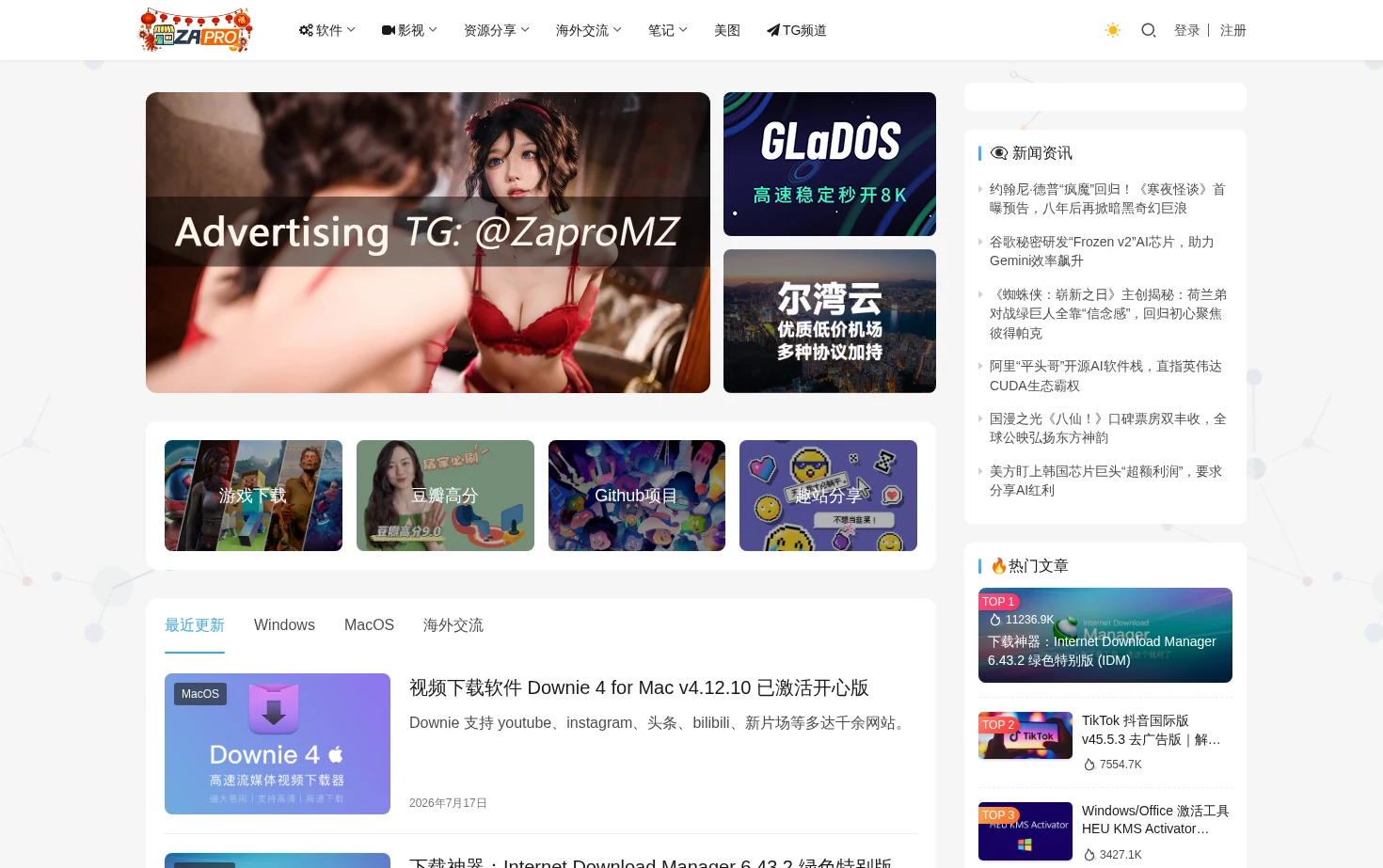Expand the 软件 menu chevron

(x=351, y=29)
